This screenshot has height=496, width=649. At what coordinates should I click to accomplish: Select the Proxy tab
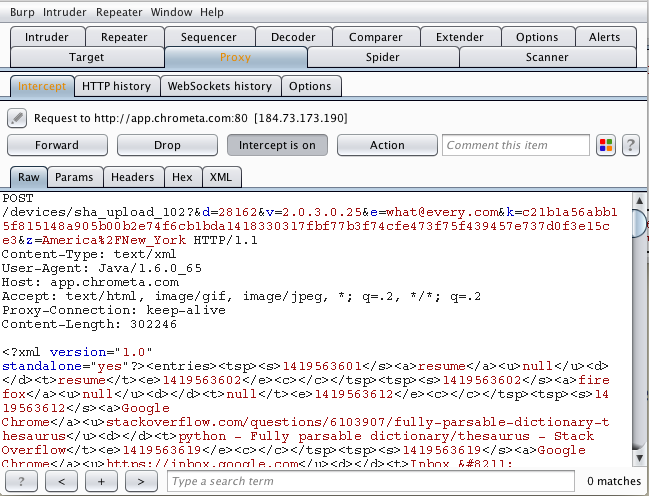pyautogui.click(x=236, y=57)
